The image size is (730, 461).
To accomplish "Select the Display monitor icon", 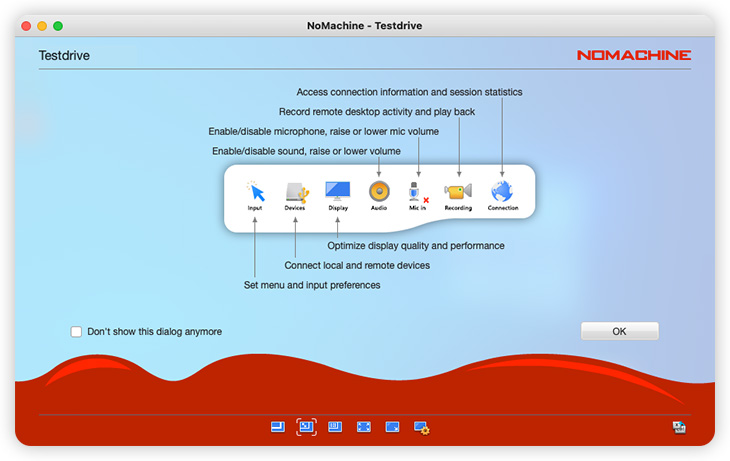I will coord(338,193).
